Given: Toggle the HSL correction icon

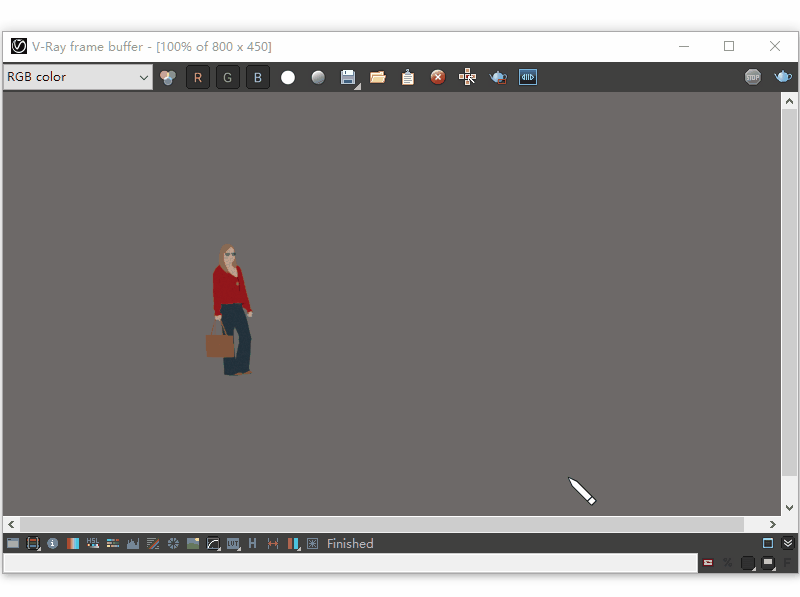Looking at the screenshot, I should point(93,543).
